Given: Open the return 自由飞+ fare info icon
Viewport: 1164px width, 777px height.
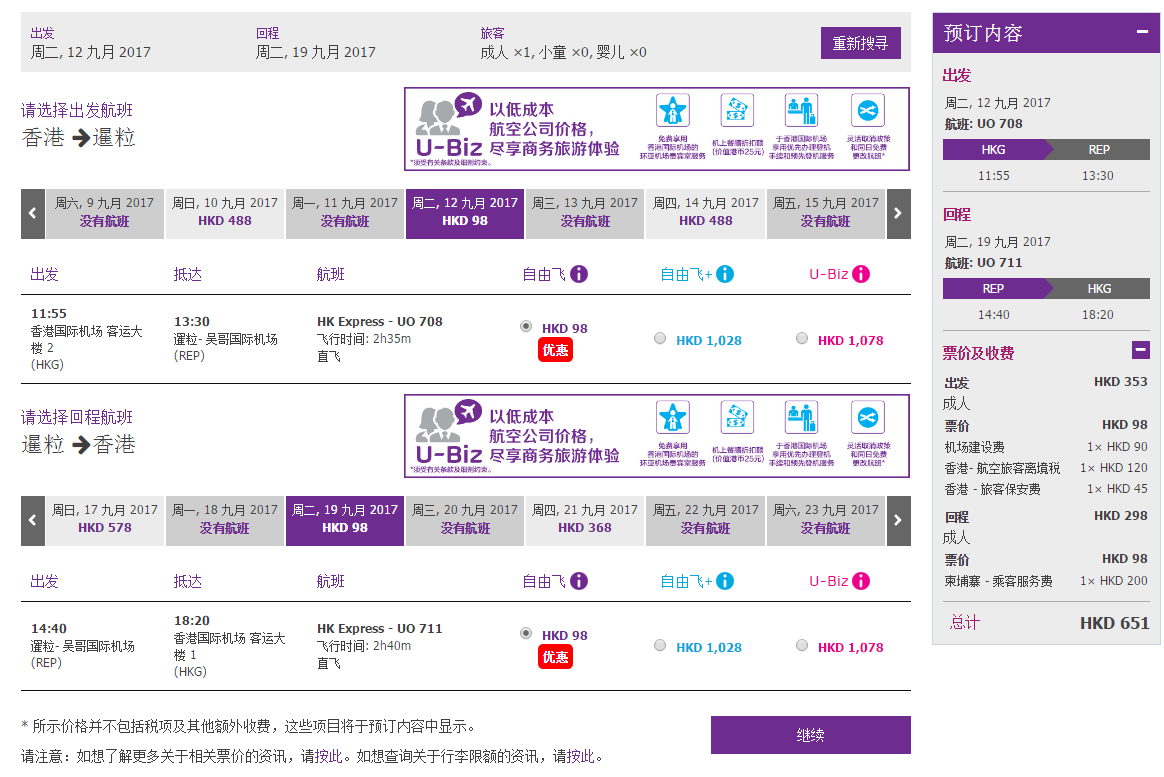Looking at the screenshot, I should pyautogui.click(x=725, y=581).
